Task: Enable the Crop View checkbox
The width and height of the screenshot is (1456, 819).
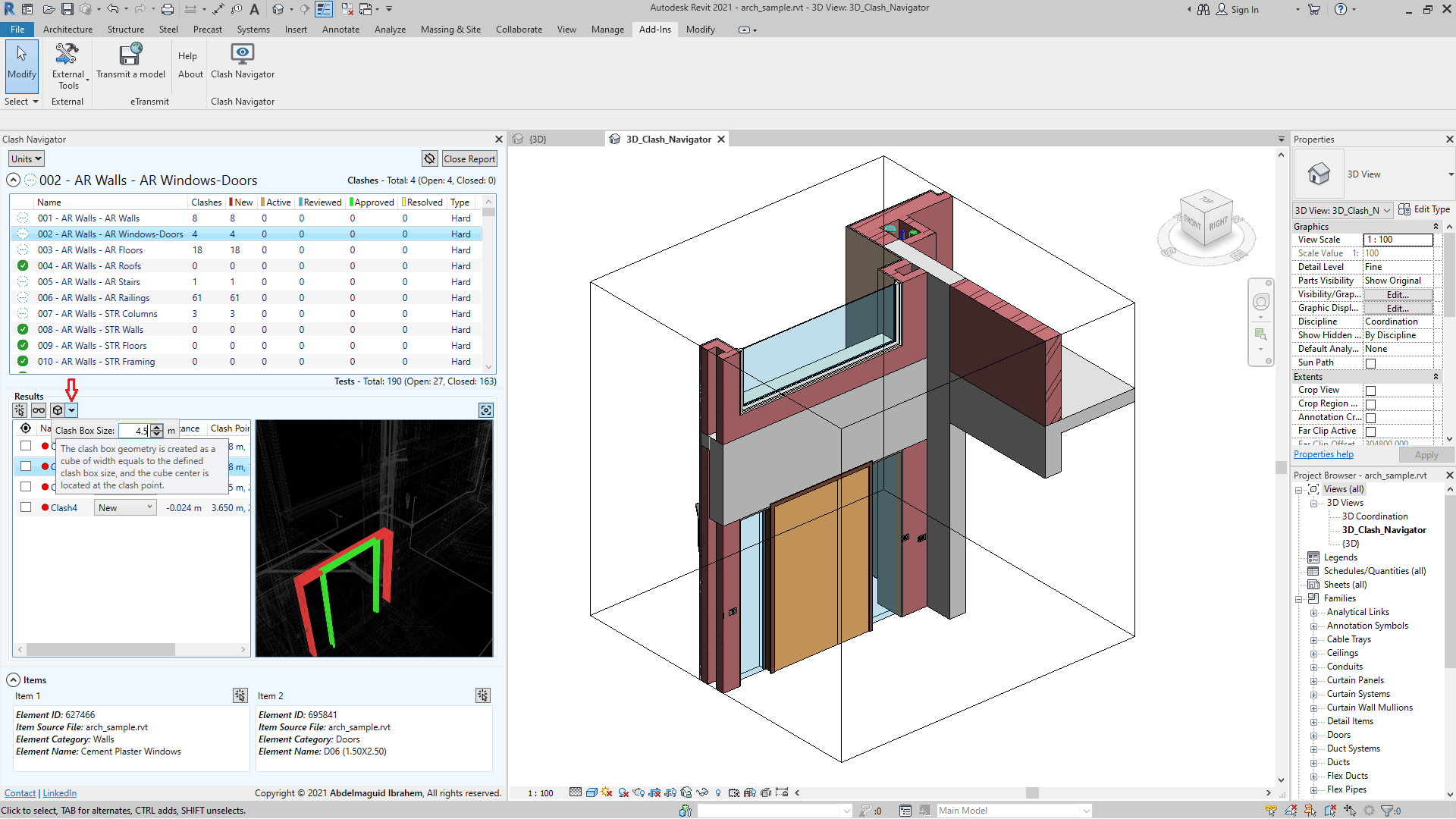Action: pyautogui.click(x=1370, y=391)
